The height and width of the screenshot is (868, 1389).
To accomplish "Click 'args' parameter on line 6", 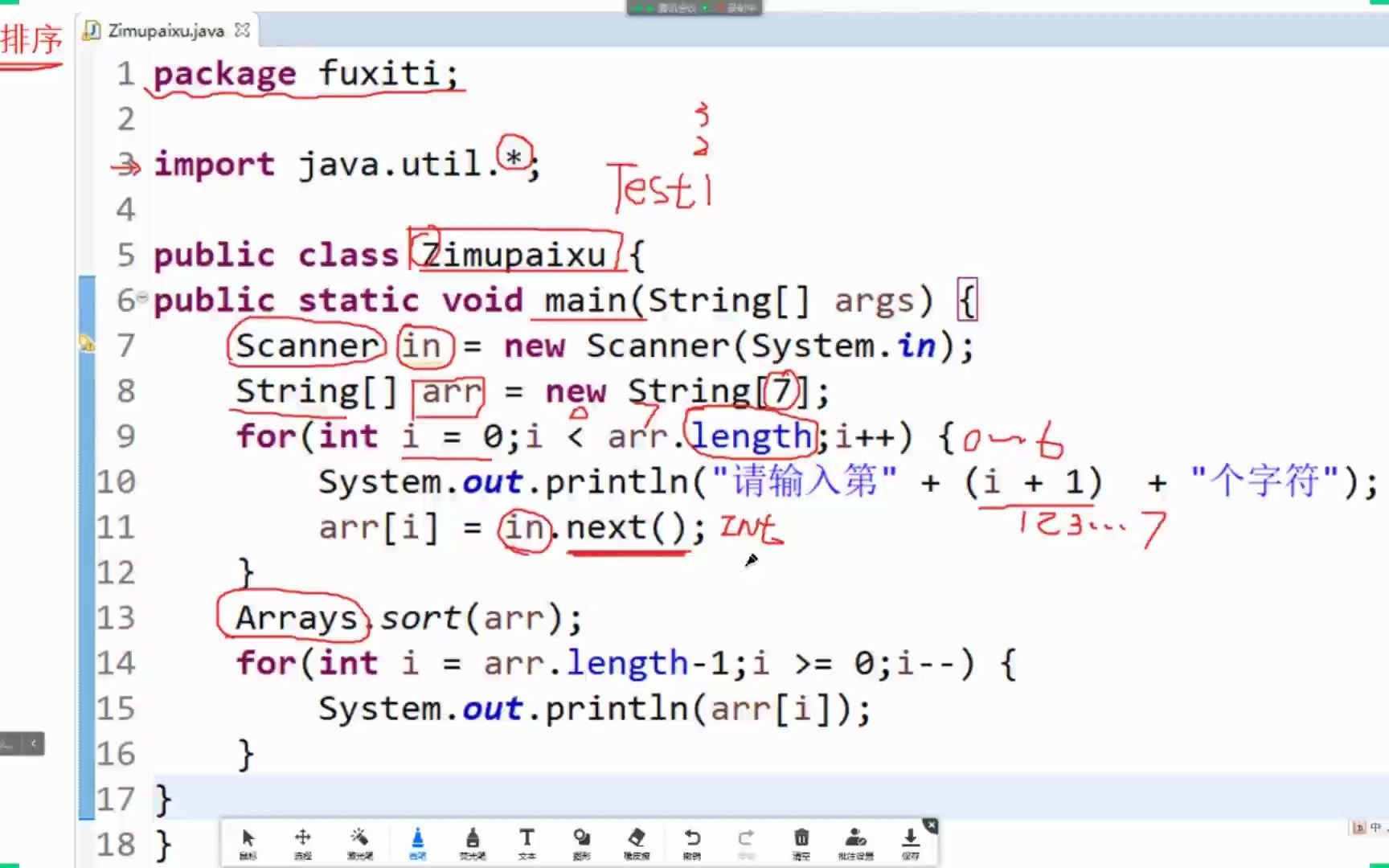I will 874,302.
